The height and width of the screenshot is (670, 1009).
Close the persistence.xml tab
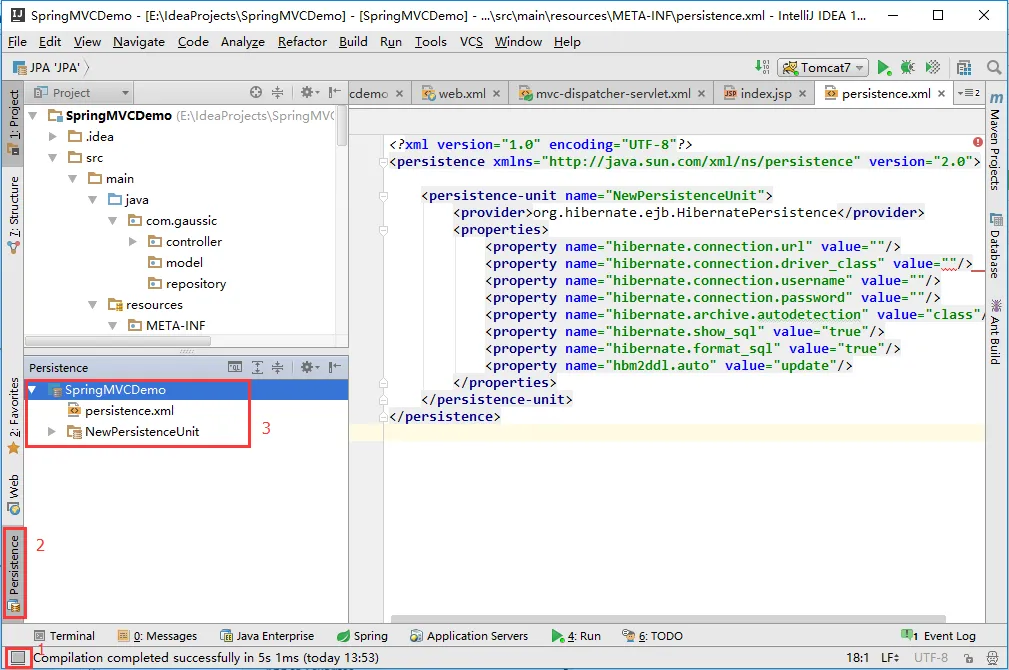[941, 93]
